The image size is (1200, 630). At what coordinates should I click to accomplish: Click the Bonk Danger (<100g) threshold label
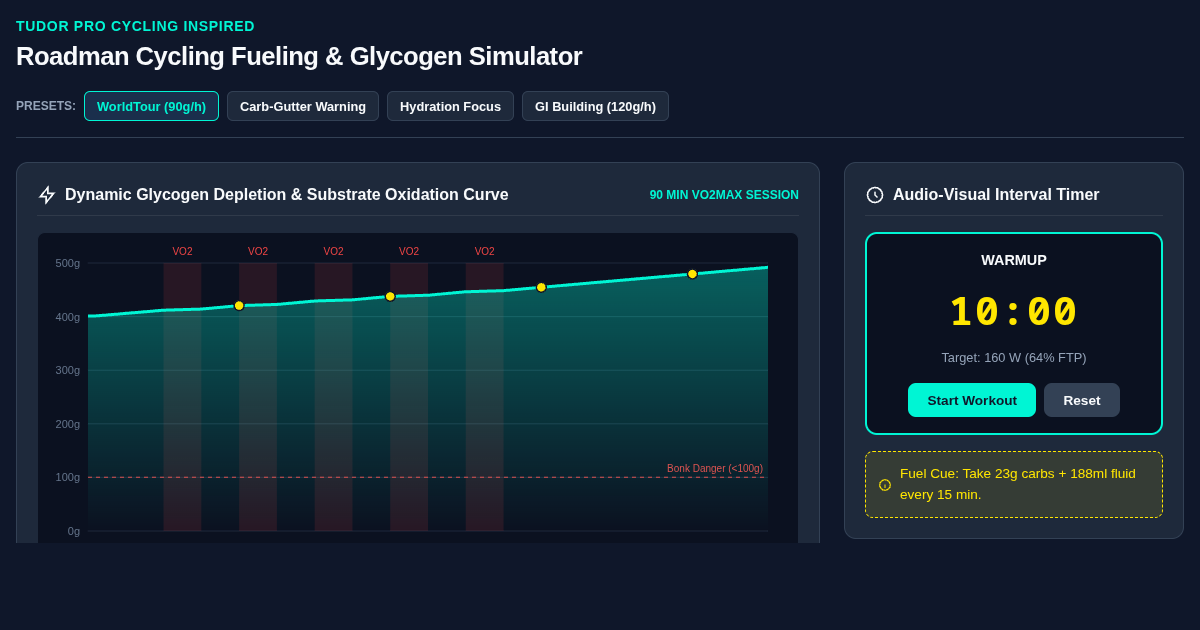715,468
